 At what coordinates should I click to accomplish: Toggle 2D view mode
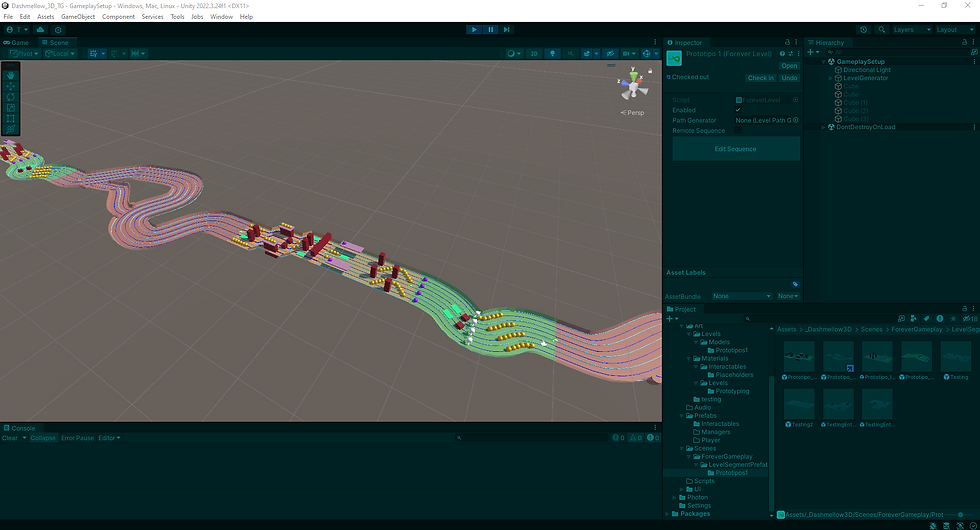pos(534,54)
